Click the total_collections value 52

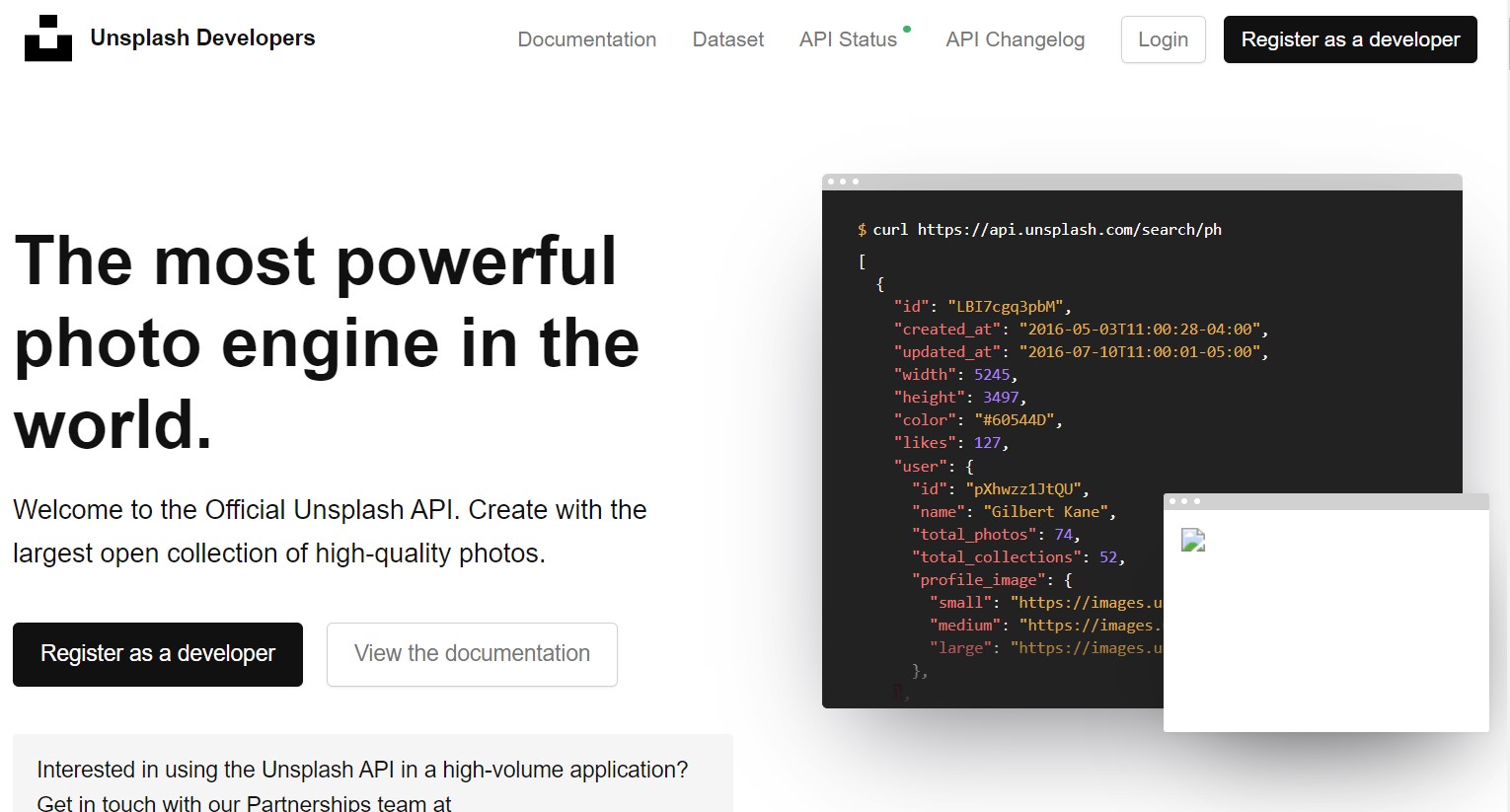click(x=1108, y=556)
